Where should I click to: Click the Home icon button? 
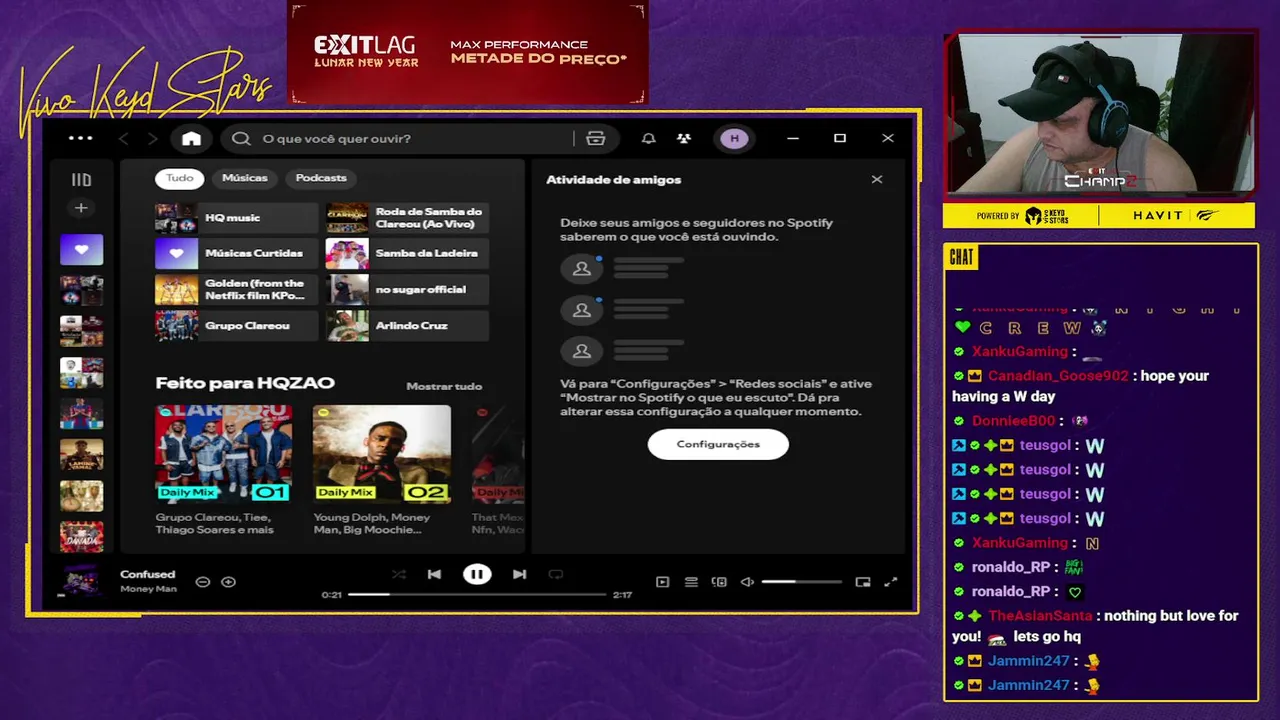click(x=191, y=139)
